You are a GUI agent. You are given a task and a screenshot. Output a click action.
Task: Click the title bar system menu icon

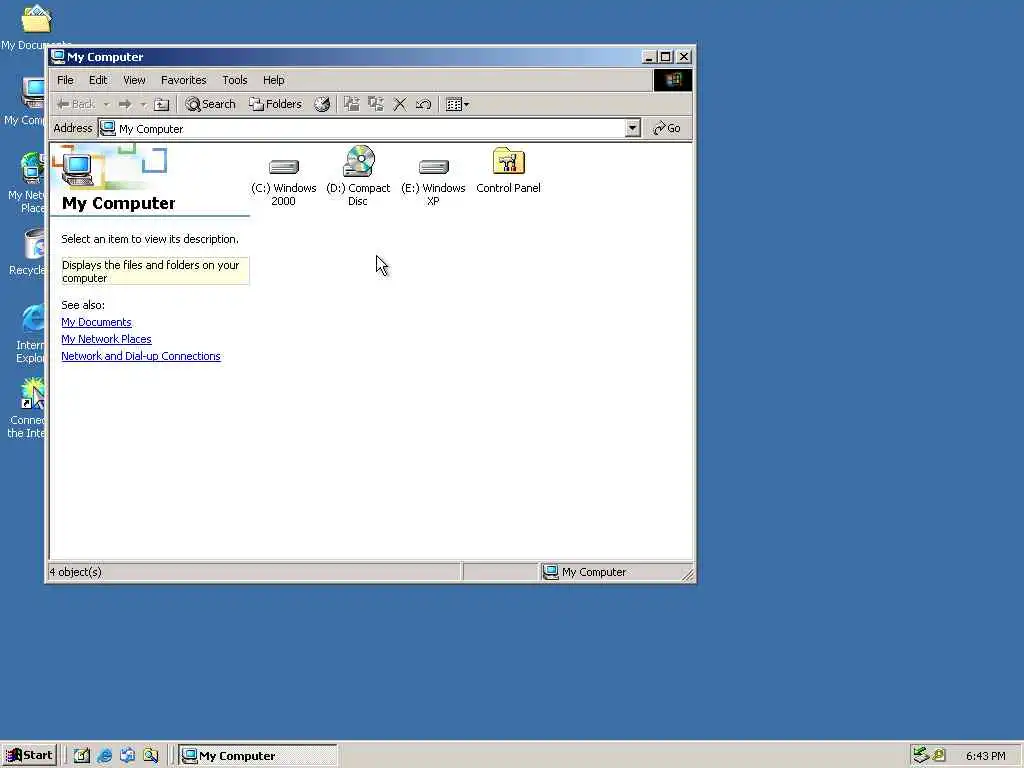point(58,57)
